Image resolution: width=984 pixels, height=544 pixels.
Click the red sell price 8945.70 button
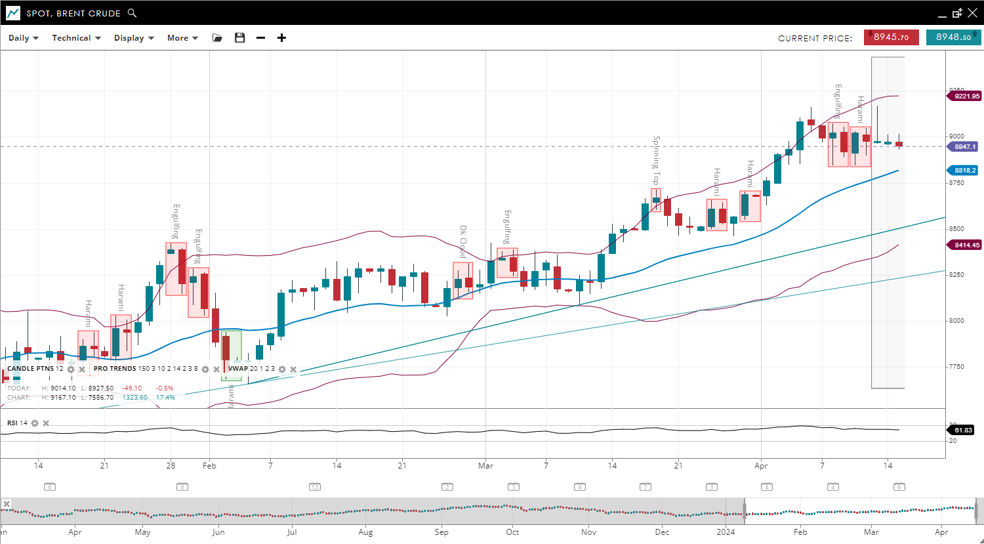pos(891,37)
